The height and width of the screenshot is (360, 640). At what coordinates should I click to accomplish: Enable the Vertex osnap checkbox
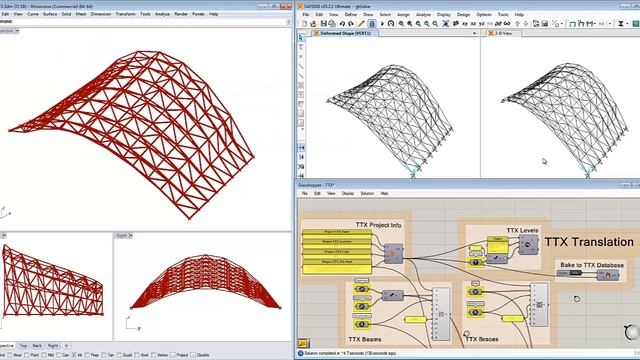[153, 355]
